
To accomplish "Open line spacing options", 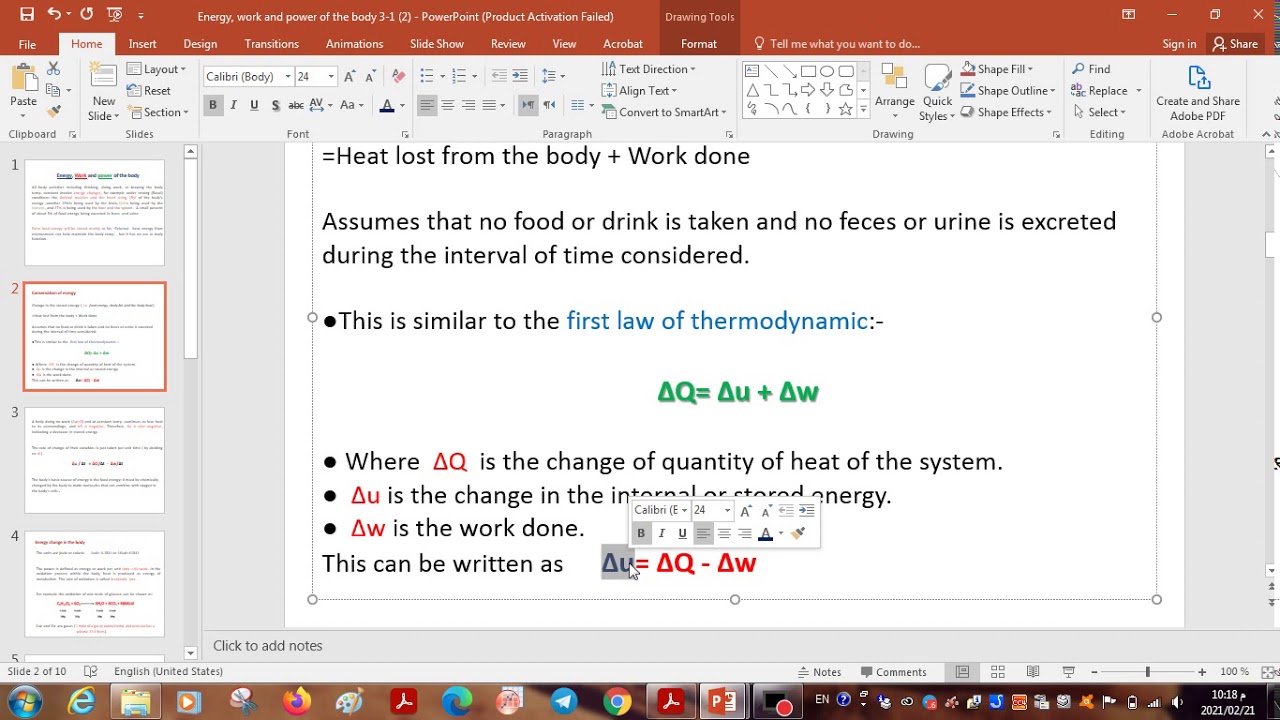I will pyautogui.click(x=551, y=76).
